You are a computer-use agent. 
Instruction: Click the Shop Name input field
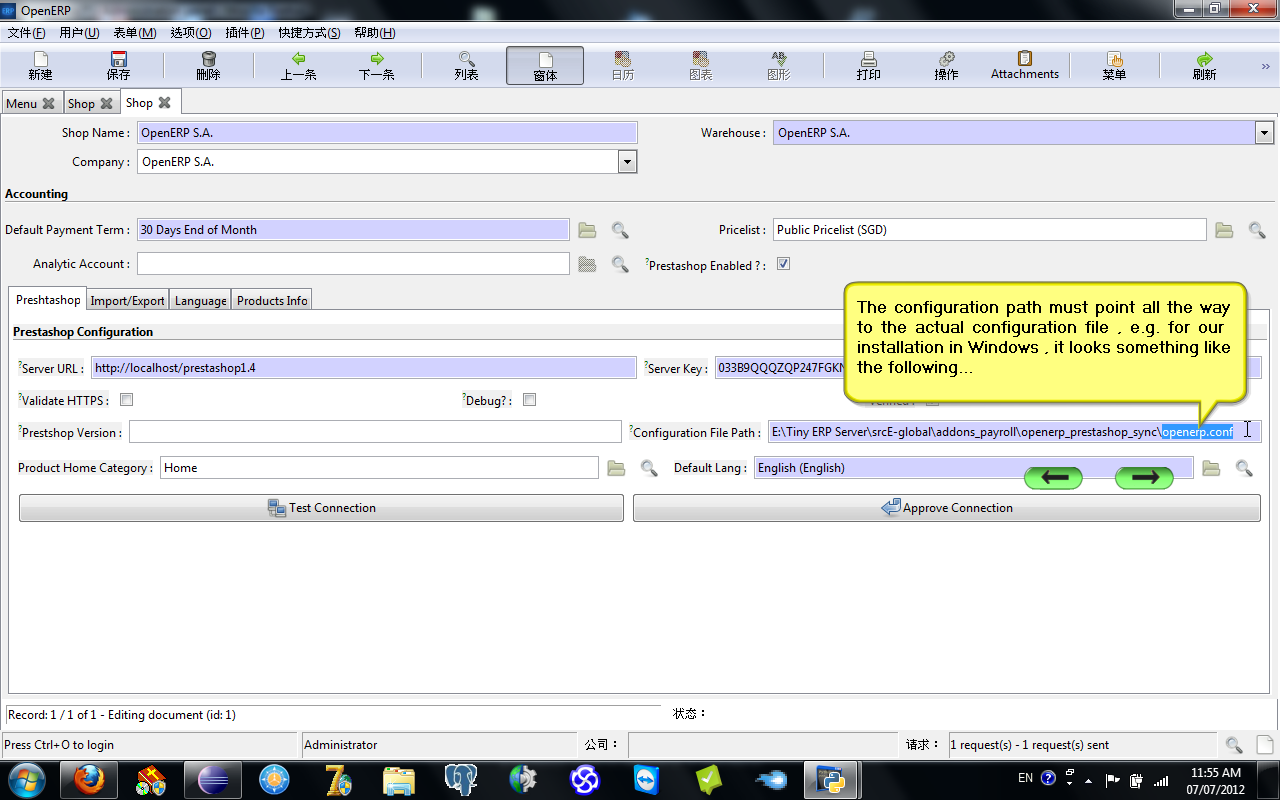[387, 133]
